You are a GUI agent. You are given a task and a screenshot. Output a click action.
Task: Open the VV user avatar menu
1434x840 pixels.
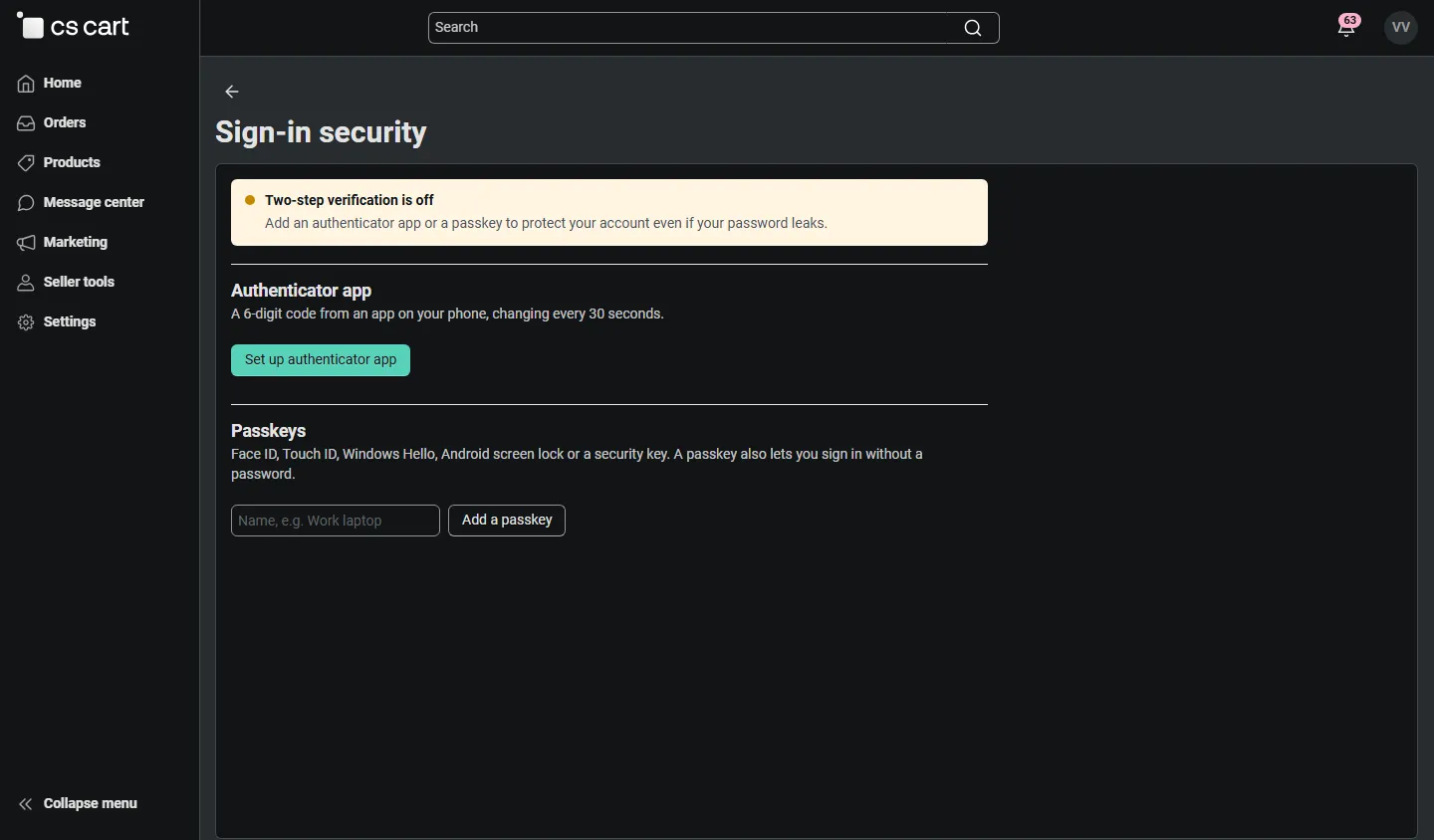point(1401,28)
